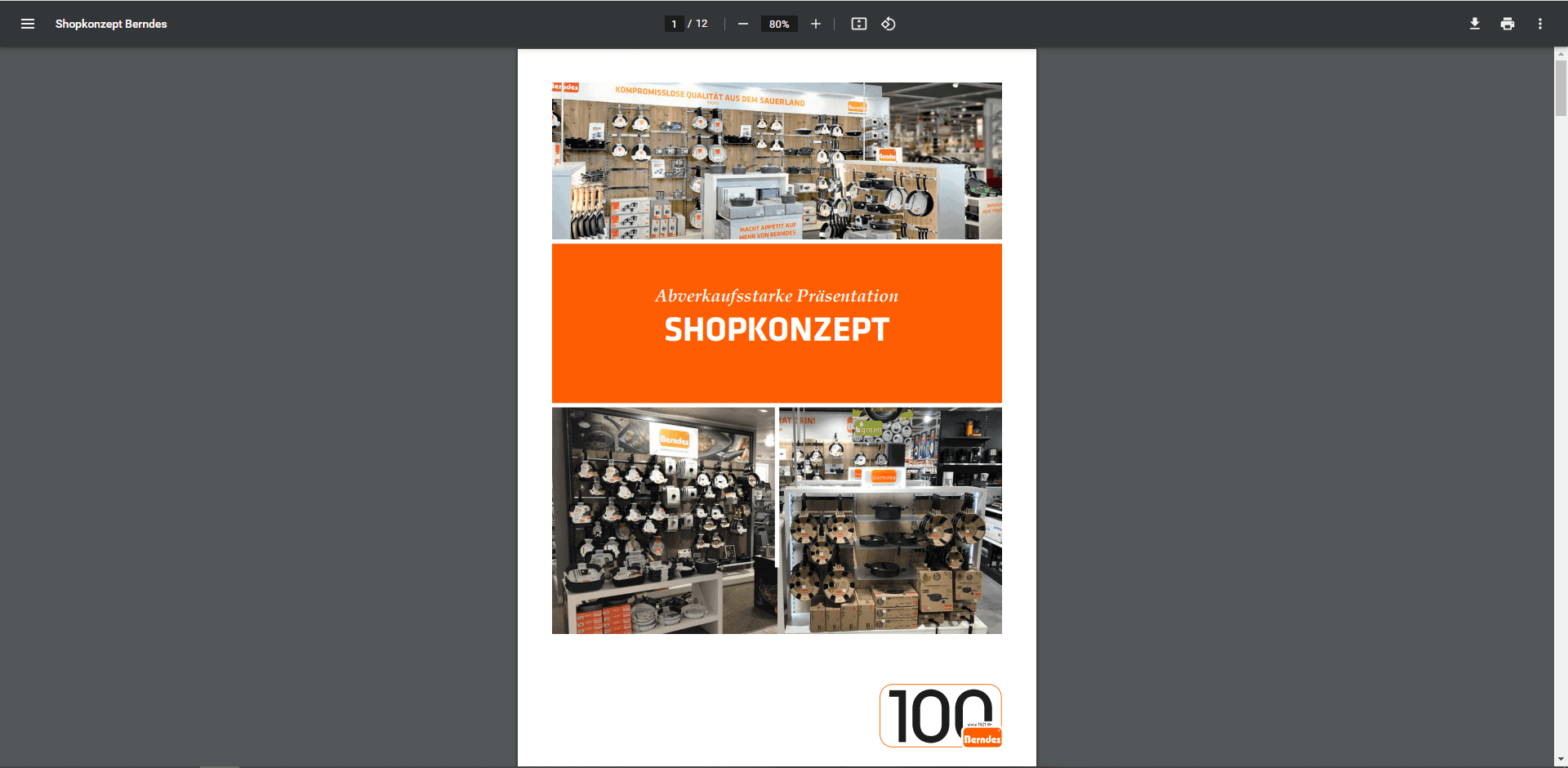Viewport: 1568px width, 768px height.
Task: Click the top store display photo
Action: click(777, 161)
